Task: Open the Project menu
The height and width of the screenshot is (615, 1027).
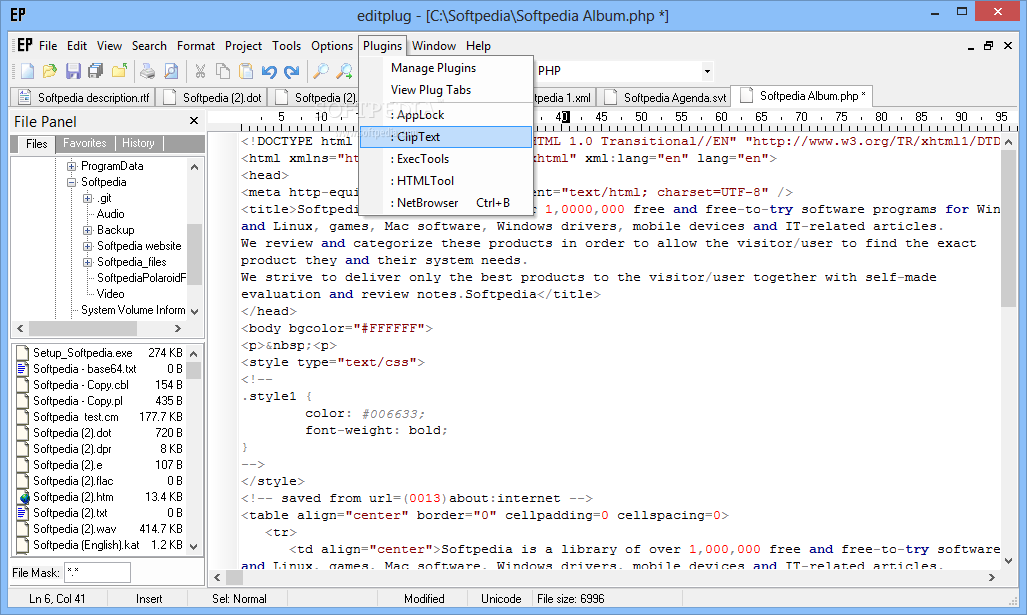Action: tap(243, 46)
